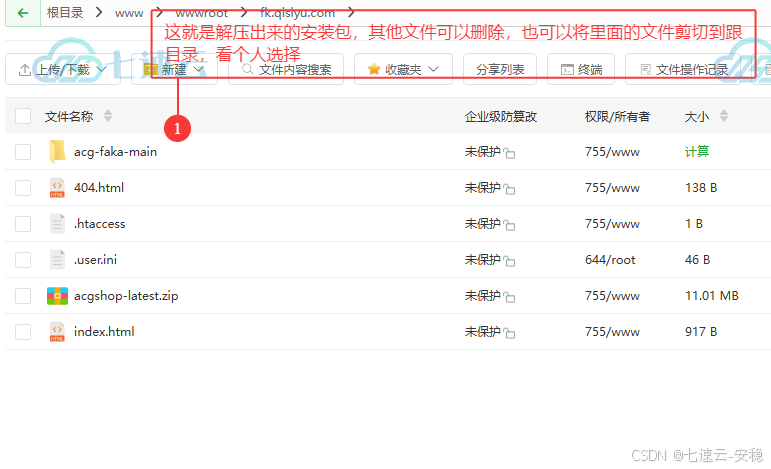The height and width of the screenshot is (469, 771).
Task: Click the .htaccess file name
Action: click(x=100, y=224)
